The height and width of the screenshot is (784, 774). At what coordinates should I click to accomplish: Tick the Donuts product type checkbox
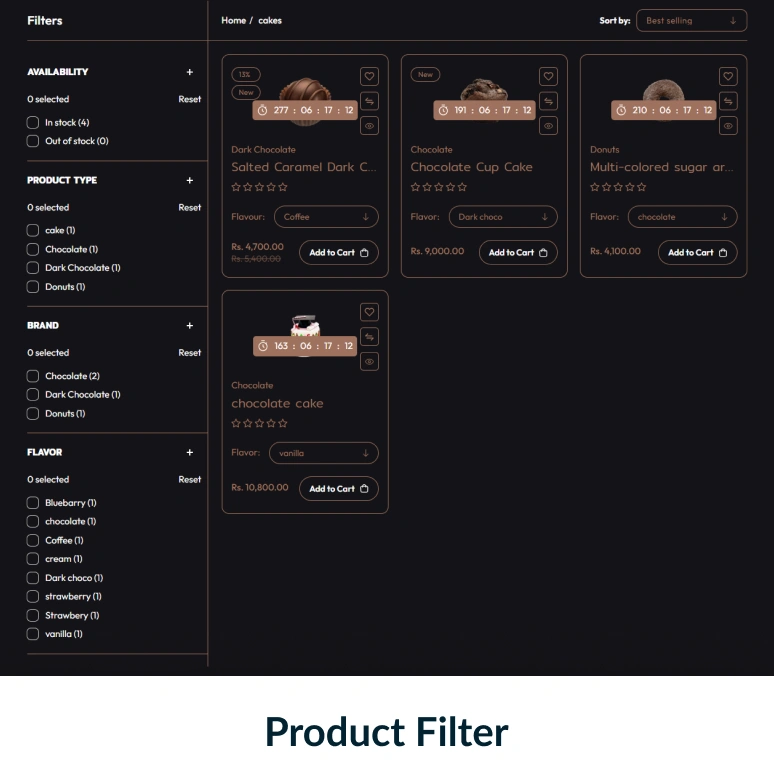pyautogui.click(x=33, y=287)
